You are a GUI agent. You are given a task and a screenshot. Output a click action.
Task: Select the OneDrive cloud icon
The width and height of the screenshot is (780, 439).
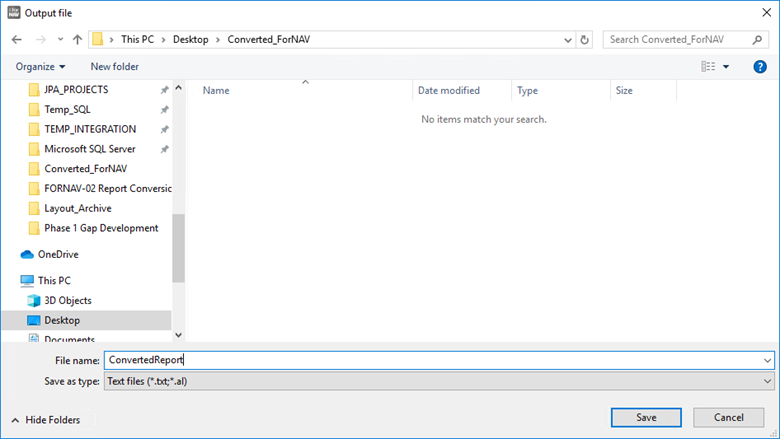tap(28, 255)
